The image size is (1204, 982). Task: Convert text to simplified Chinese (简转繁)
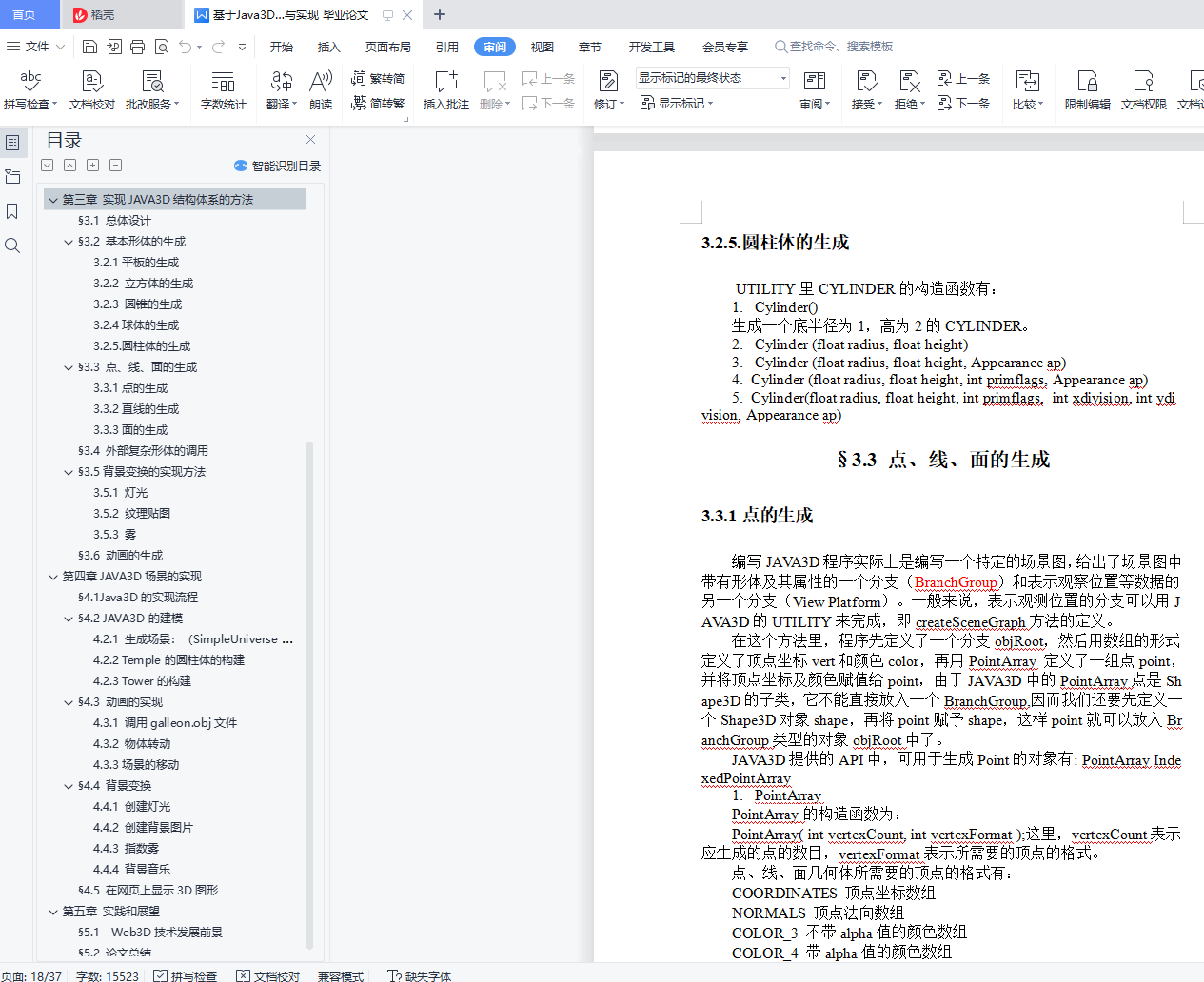pos(378,103)
